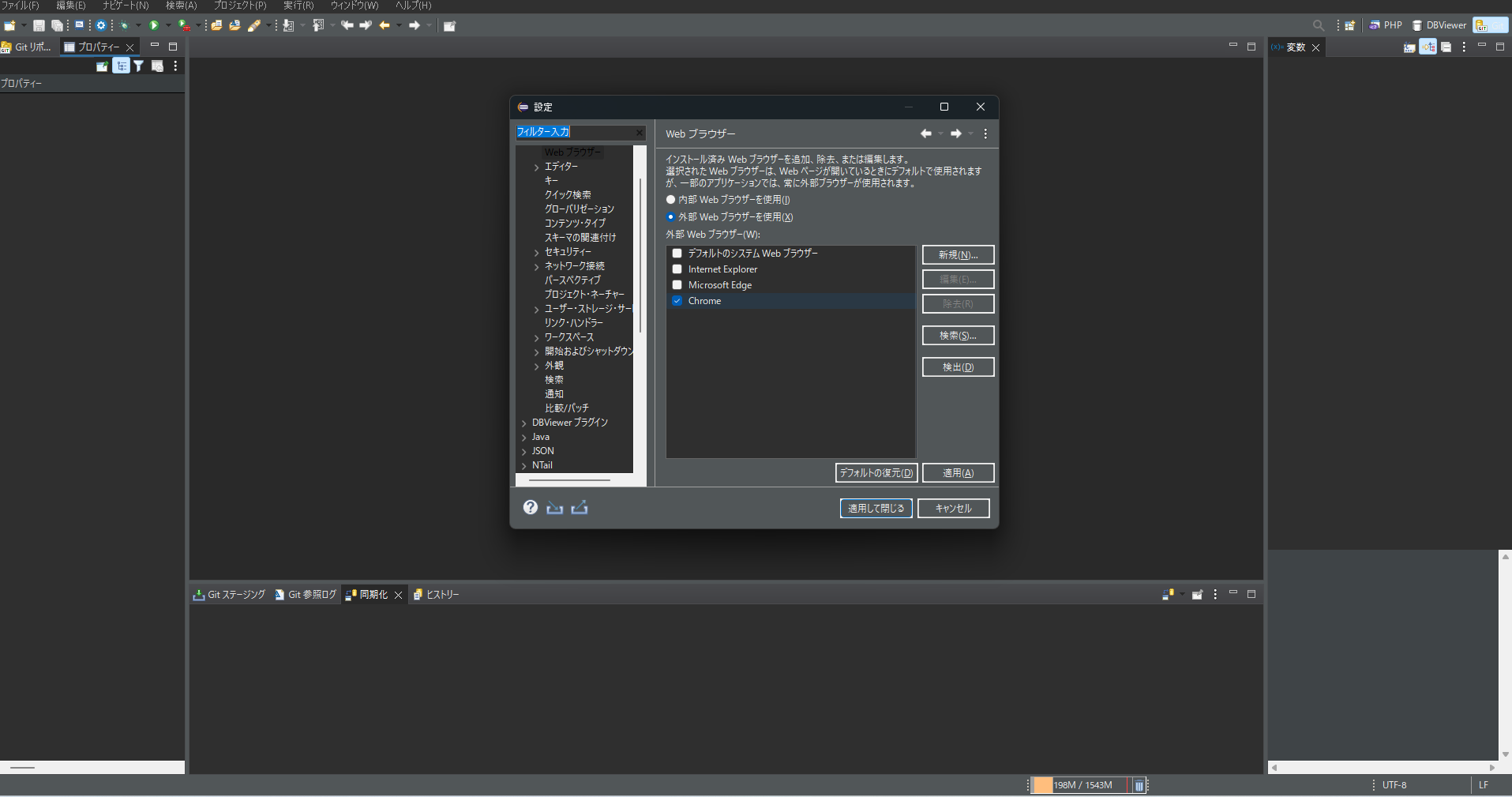The image size is (1512, 797).
Task: Expand the Java tree node
Action: click(x=525, y=436)
